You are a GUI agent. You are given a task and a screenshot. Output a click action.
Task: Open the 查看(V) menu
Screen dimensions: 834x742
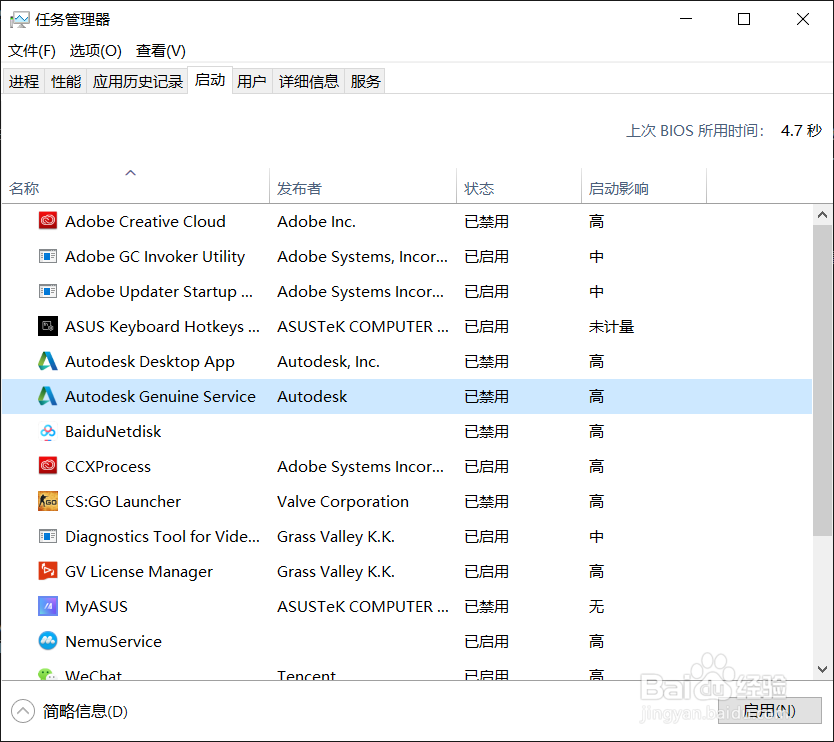click(161, 51)
